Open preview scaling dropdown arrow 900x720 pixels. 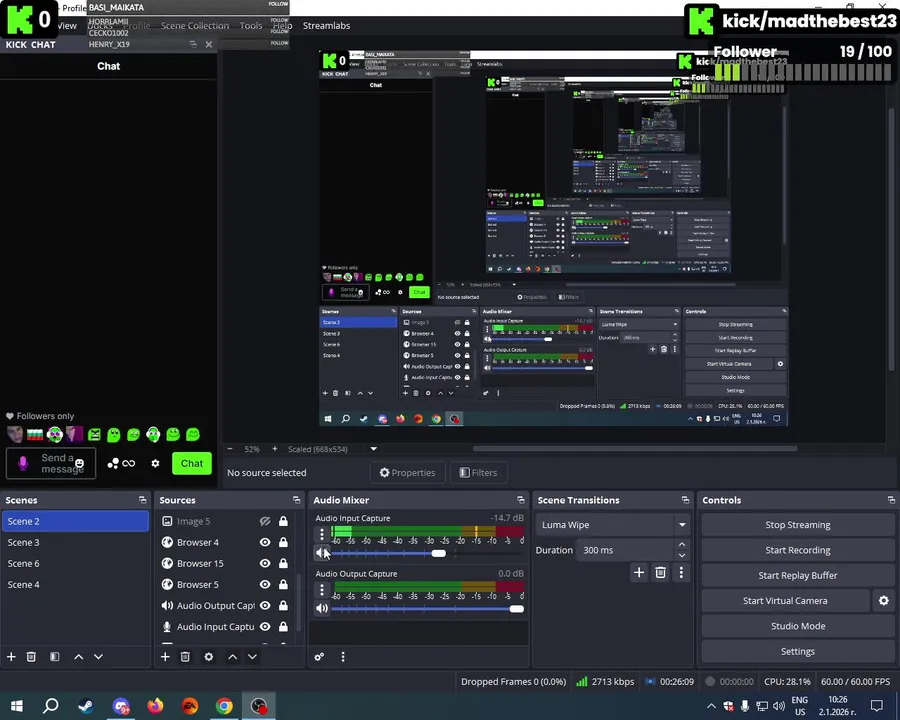[374, 449]
